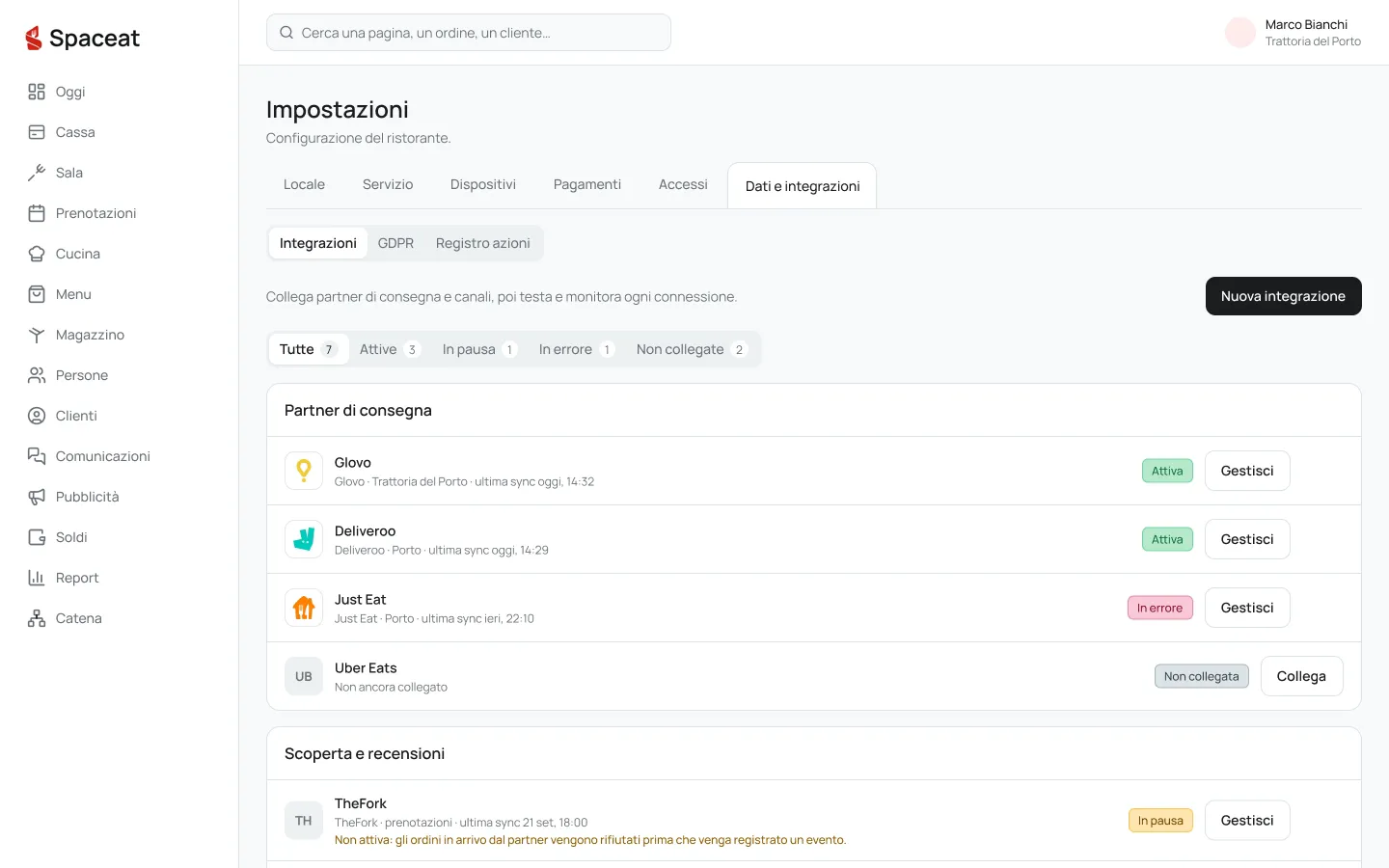Open Clienti sidebar icon
1389x868 pixels.
point(37,416)
